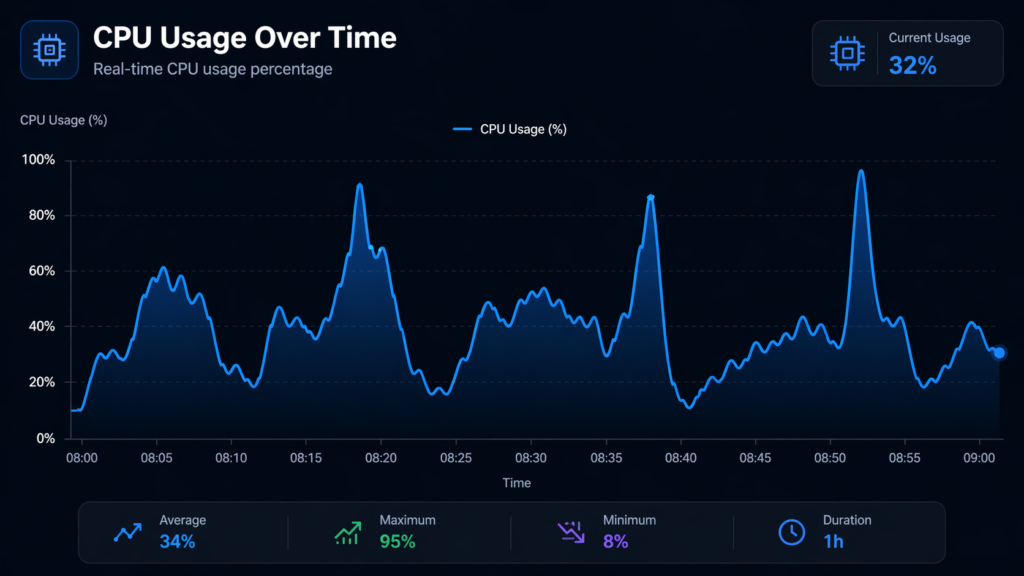Click the Duration clock icon
Image resolution: width=1024 pixels, height=576 pixels.
click(x=789, y=532)
